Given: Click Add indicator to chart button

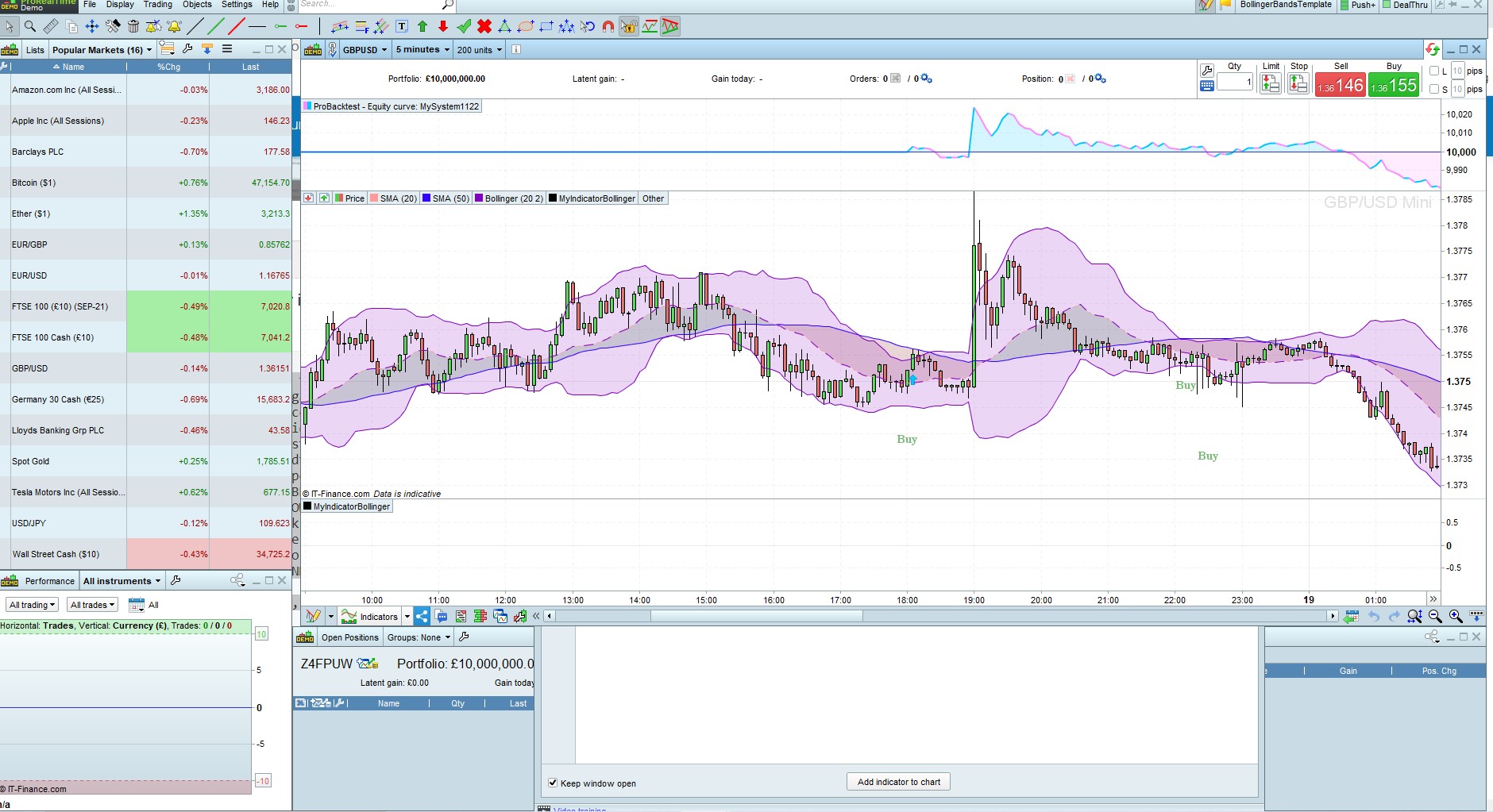Looking at the screenshot, I should coord(898,782).
